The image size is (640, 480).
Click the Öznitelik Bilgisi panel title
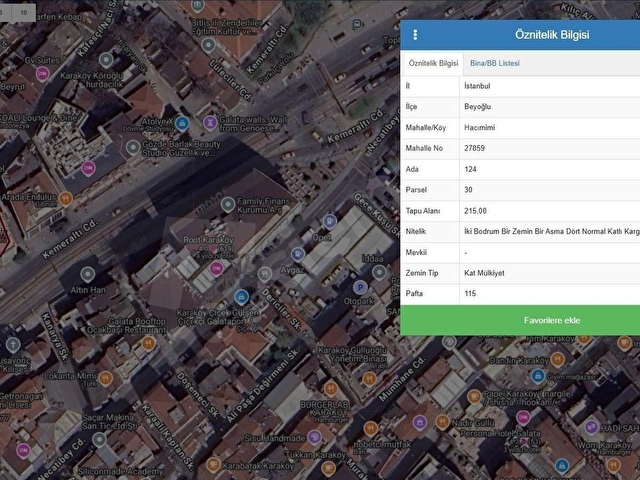(x=552, y=35)
